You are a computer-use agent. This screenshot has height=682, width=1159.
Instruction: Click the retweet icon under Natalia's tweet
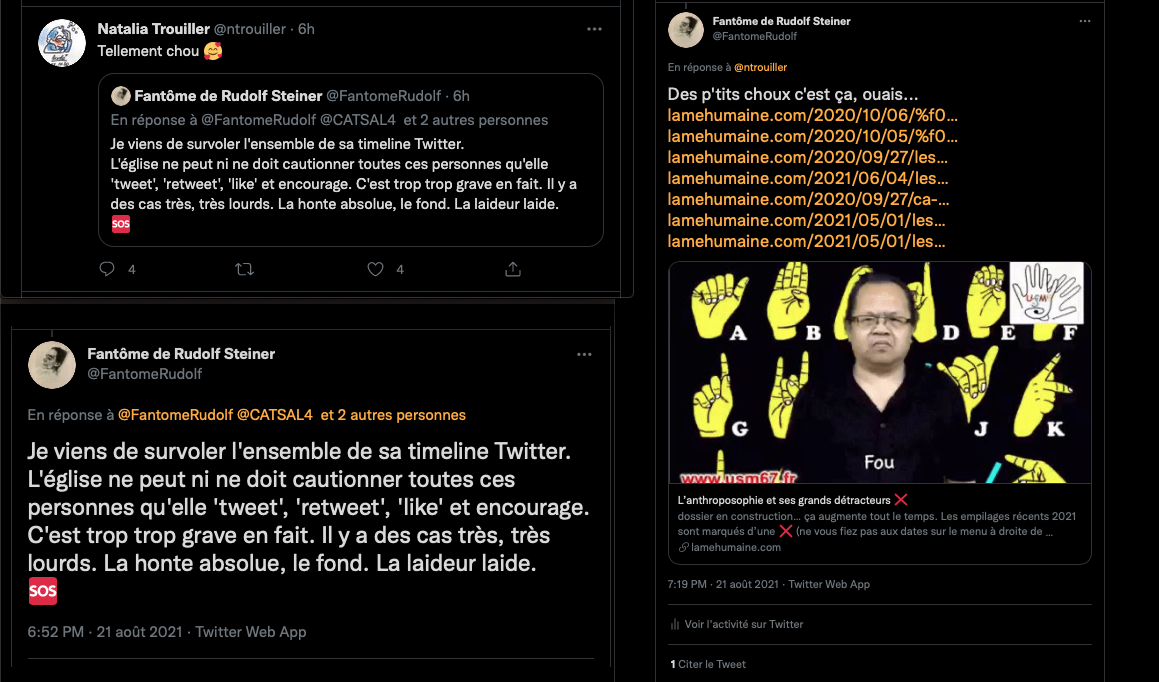[x=243, y=269]
